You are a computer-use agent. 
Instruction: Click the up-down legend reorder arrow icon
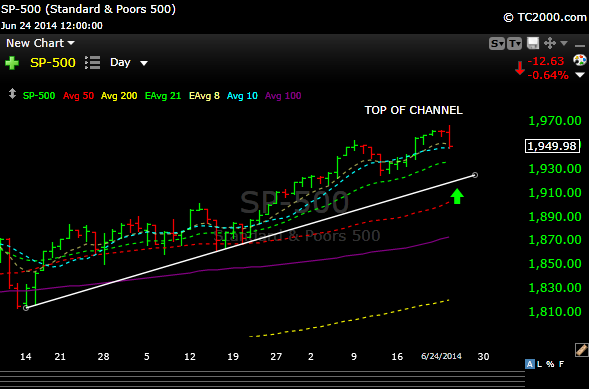point(12,93)
